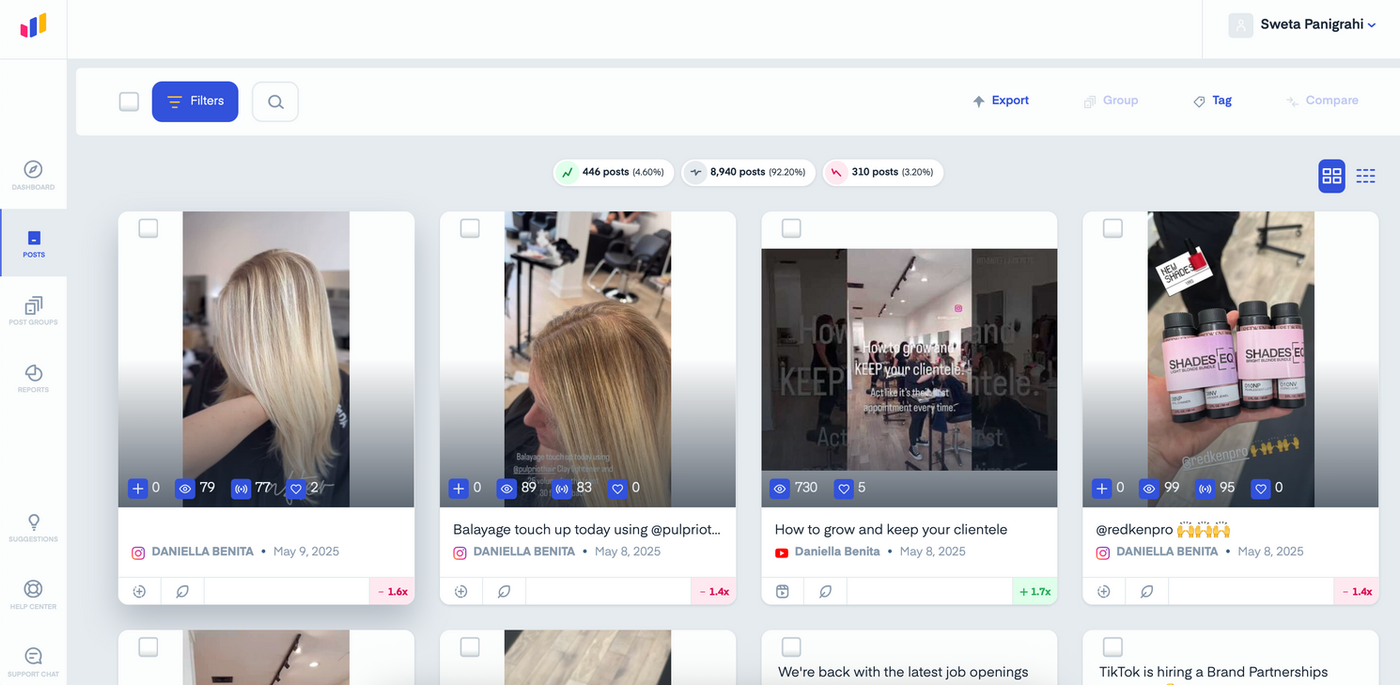This screenshot has height=685, width=1400.
Task: Click the -1.4x badge on @redkenpro post
Action: pos(1356,591)
